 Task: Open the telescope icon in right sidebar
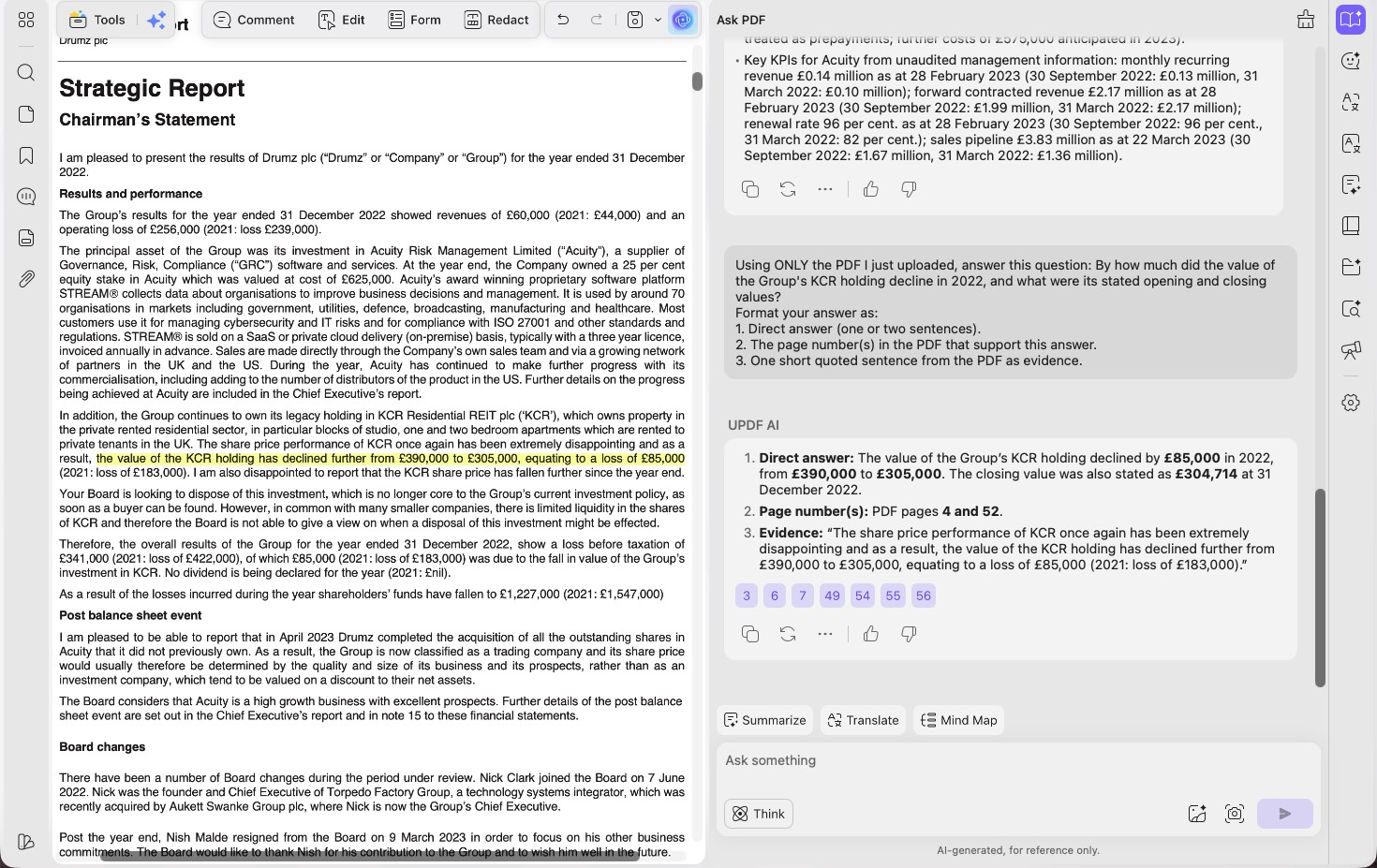point(1351,350)
